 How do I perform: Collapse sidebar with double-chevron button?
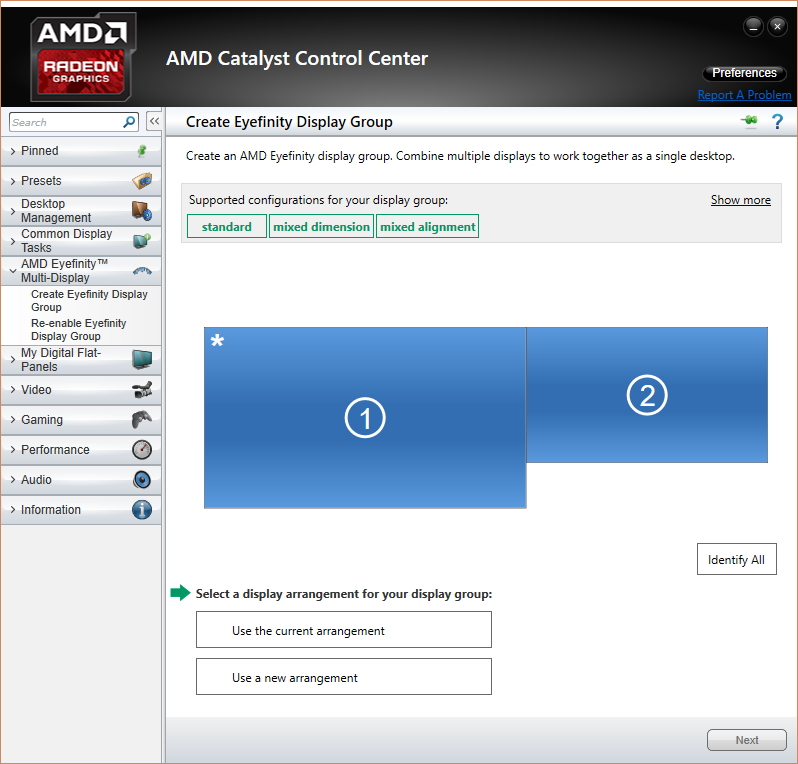[154, 121]
